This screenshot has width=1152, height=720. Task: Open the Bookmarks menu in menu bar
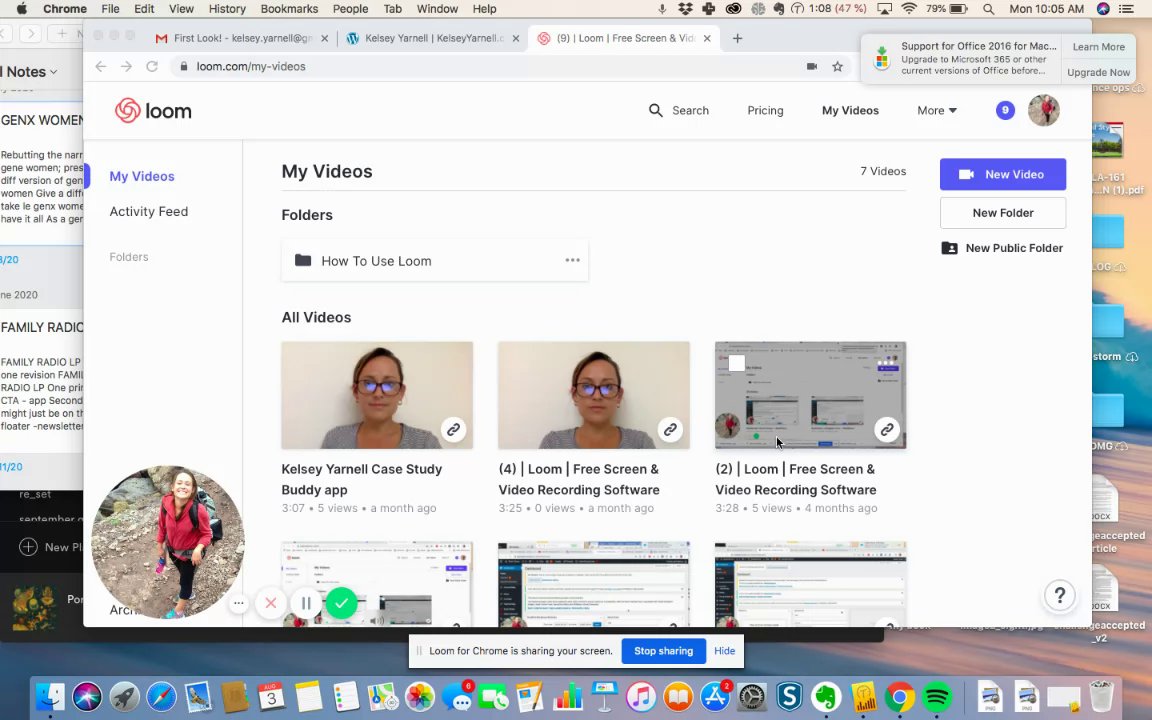pos(289,9)
